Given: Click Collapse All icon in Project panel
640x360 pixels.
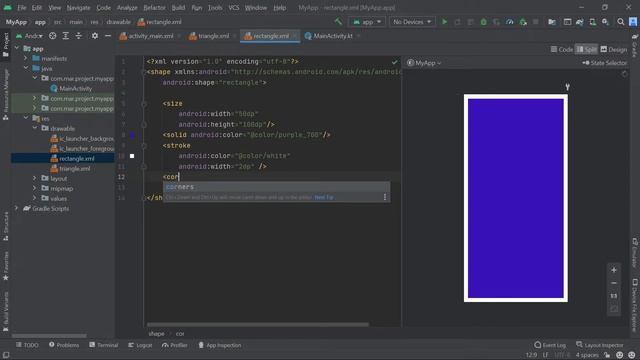Looking at the screenshot, I should 79,36.
